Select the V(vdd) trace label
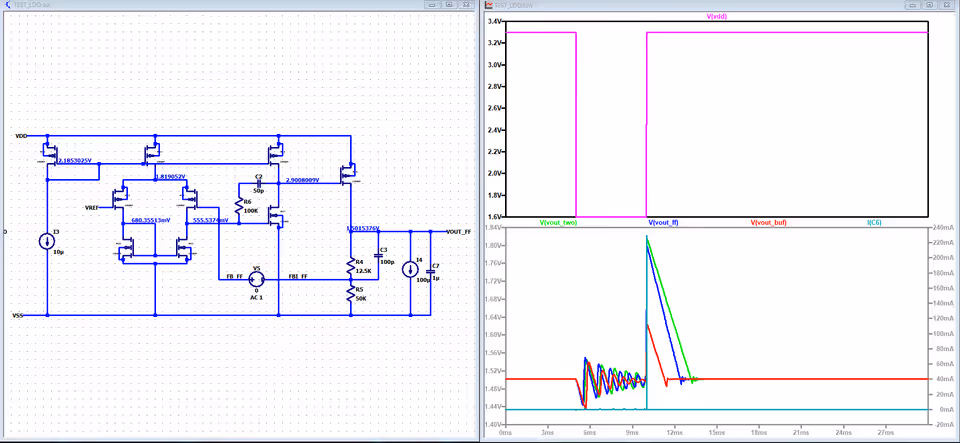Screen dimensions: 960x443 (x=717, y=17)
